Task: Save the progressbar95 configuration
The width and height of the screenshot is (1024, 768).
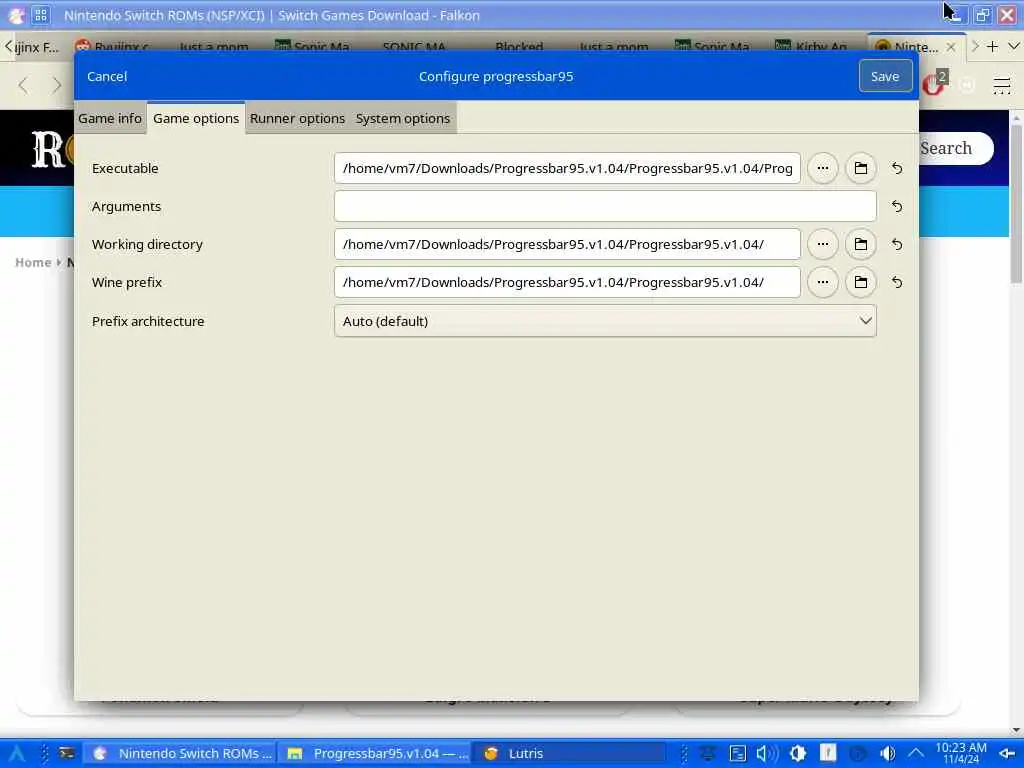Action: (885, 76)
